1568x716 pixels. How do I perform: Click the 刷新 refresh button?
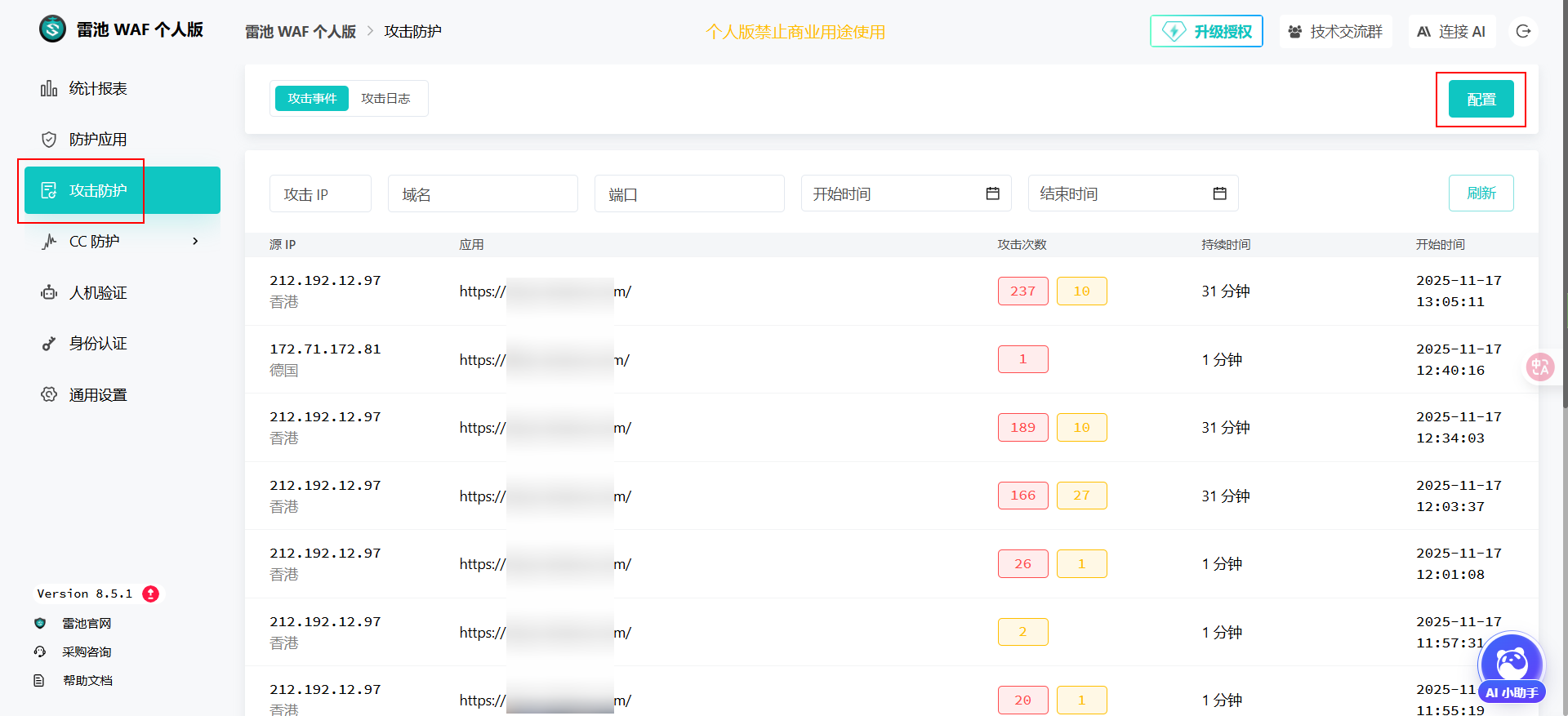tap(1481, 193)
